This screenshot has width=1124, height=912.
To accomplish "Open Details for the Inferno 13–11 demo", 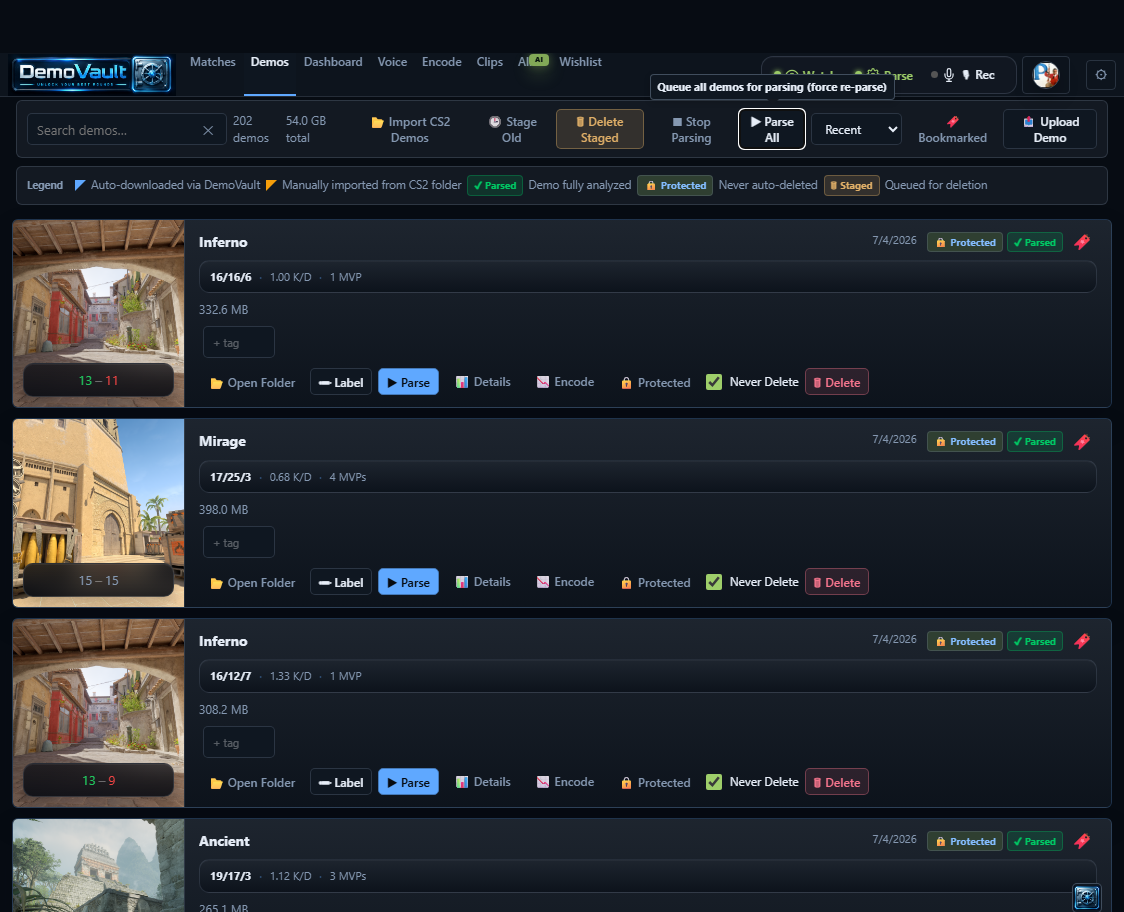I will coord(483,382).
